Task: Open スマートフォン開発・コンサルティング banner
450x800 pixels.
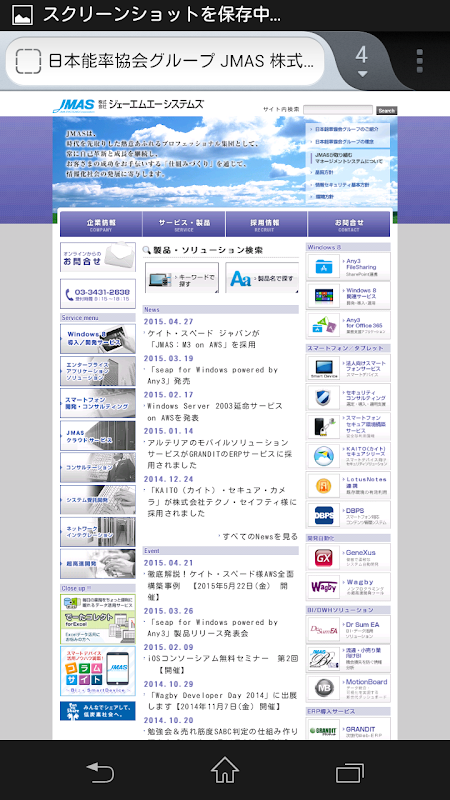Action: pyautogui.click(x=98, y=403)
